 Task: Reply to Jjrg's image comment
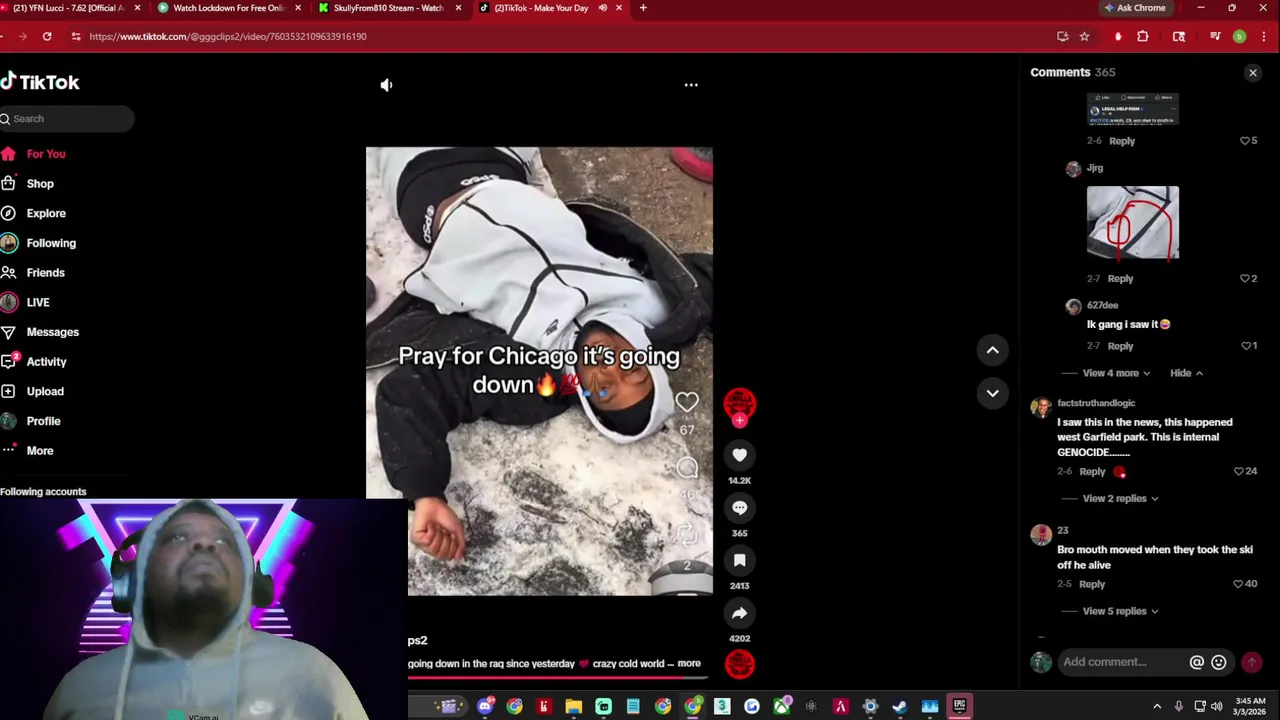1120,279
